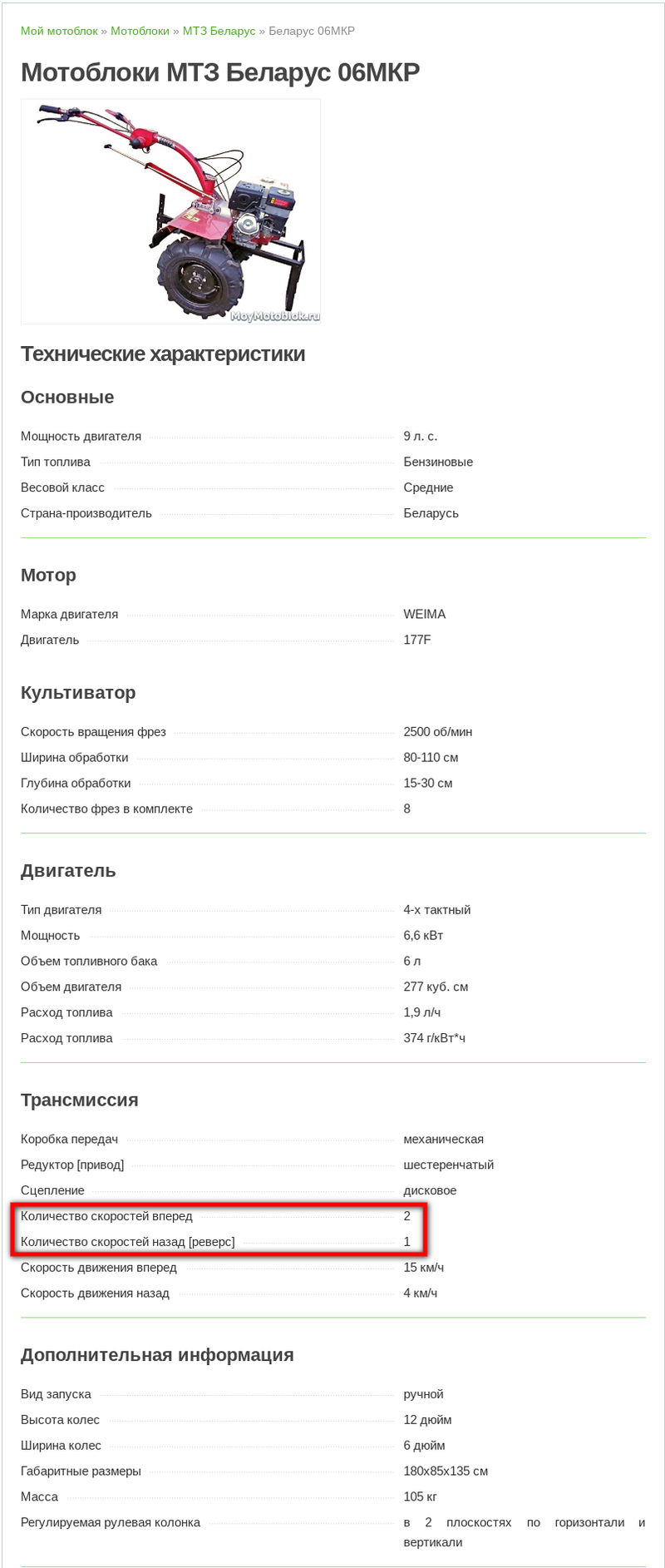Click the '180x85x135 см' dimensions value
The width and height of the screenshot is (665, 1568).
[446, 1471]
